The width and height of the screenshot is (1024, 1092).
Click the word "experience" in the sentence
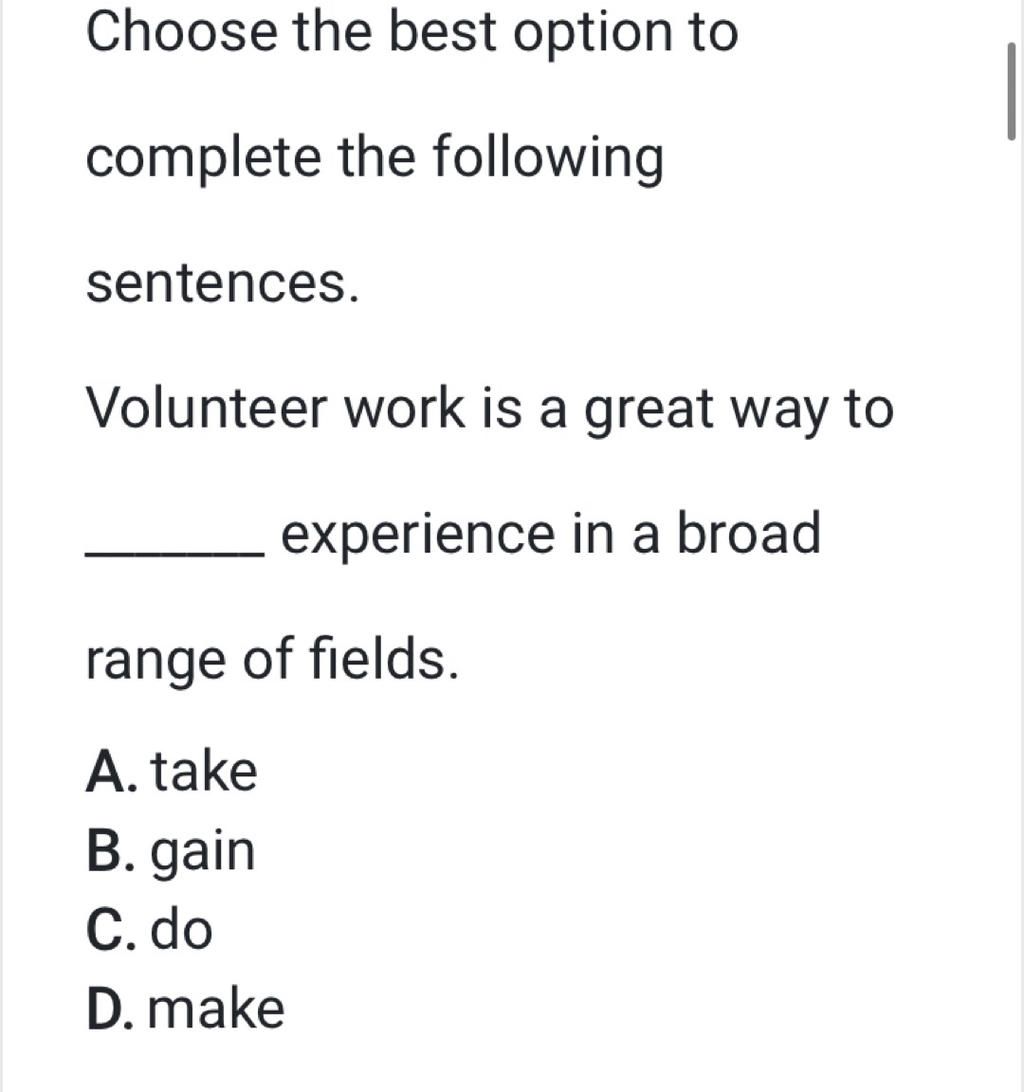pyautogui.click(x=418, y=536)
